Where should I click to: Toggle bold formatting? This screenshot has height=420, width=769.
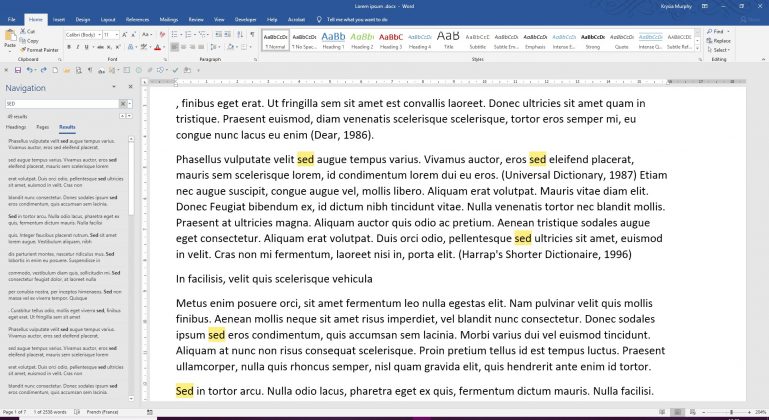(69, 47)
